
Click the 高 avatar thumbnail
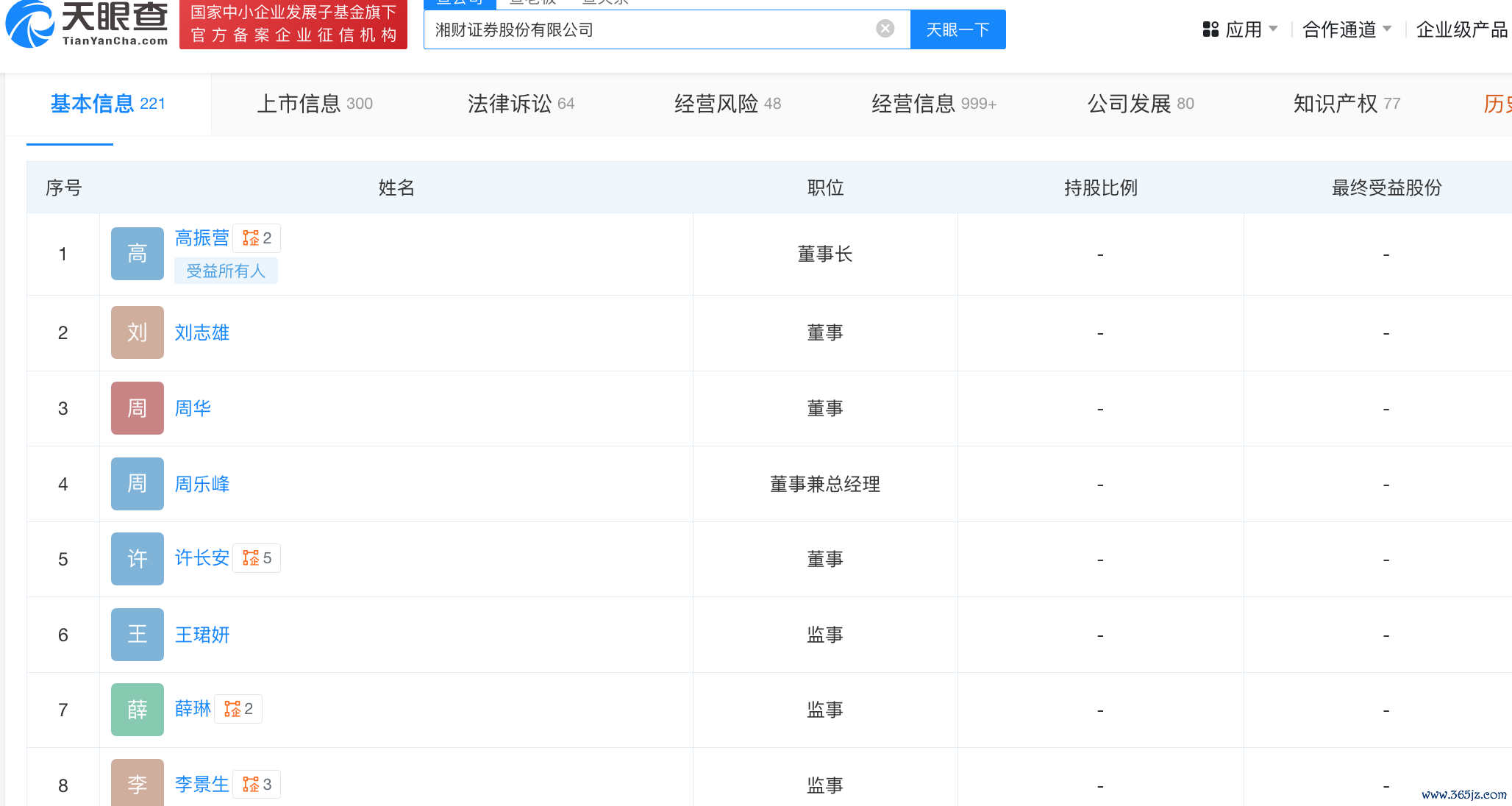(138, 254)
